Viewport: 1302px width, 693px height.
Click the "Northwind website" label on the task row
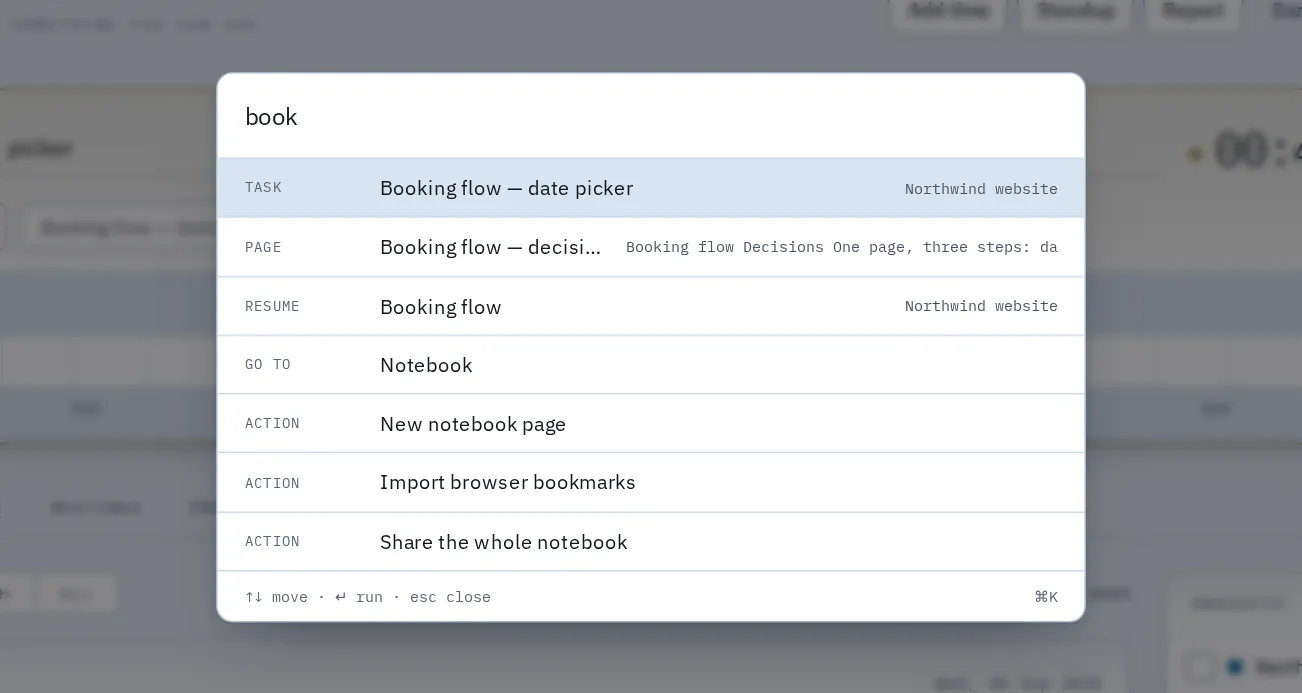pos(981,189)
